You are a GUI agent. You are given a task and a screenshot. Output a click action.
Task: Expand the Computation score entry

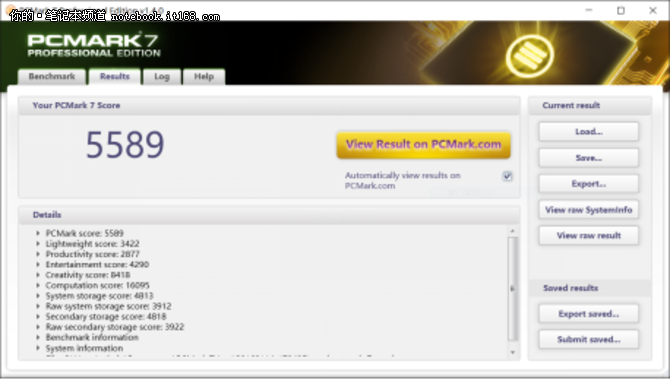[x=38, y=286]
